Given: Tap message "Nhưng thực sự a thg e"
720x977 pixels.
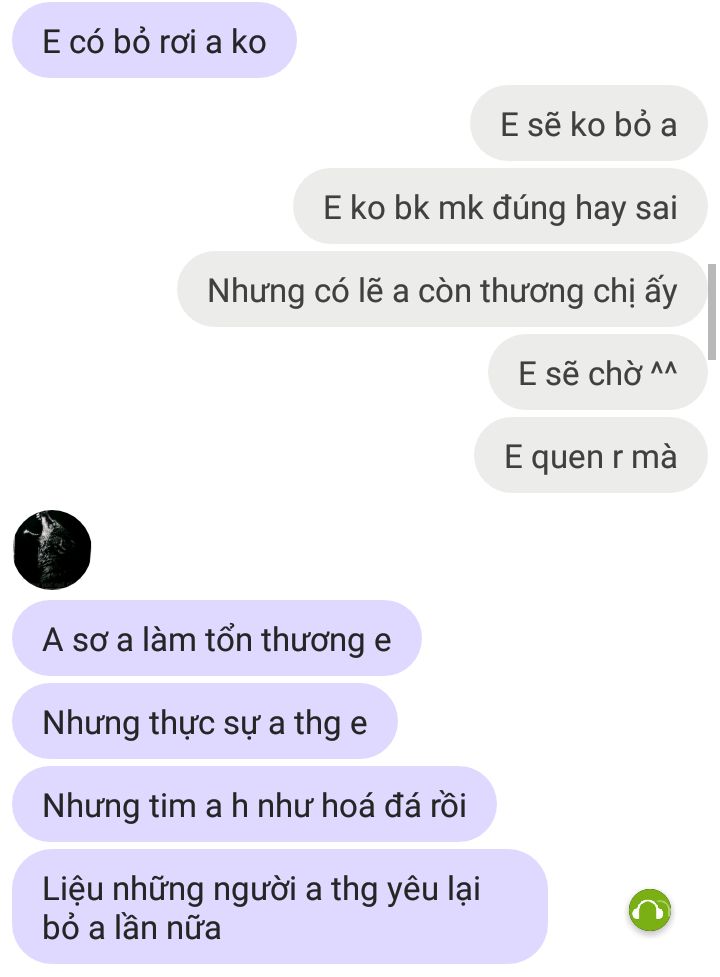Looking at the screenshot, I should (205, 722).
